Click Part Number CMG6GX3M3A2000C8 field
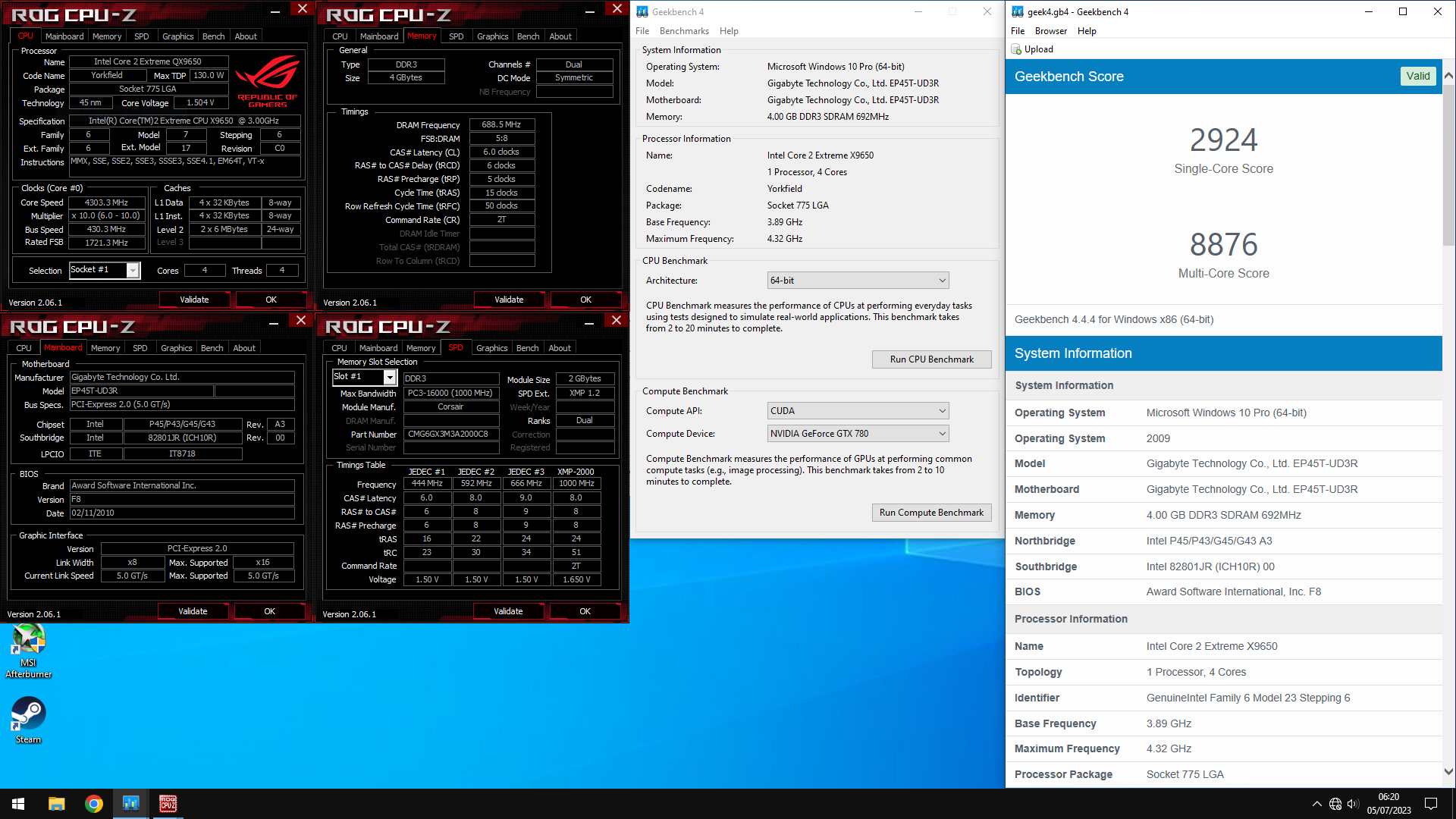The height and width of the screenshot is (819, 1456). [x=450, y=435]
